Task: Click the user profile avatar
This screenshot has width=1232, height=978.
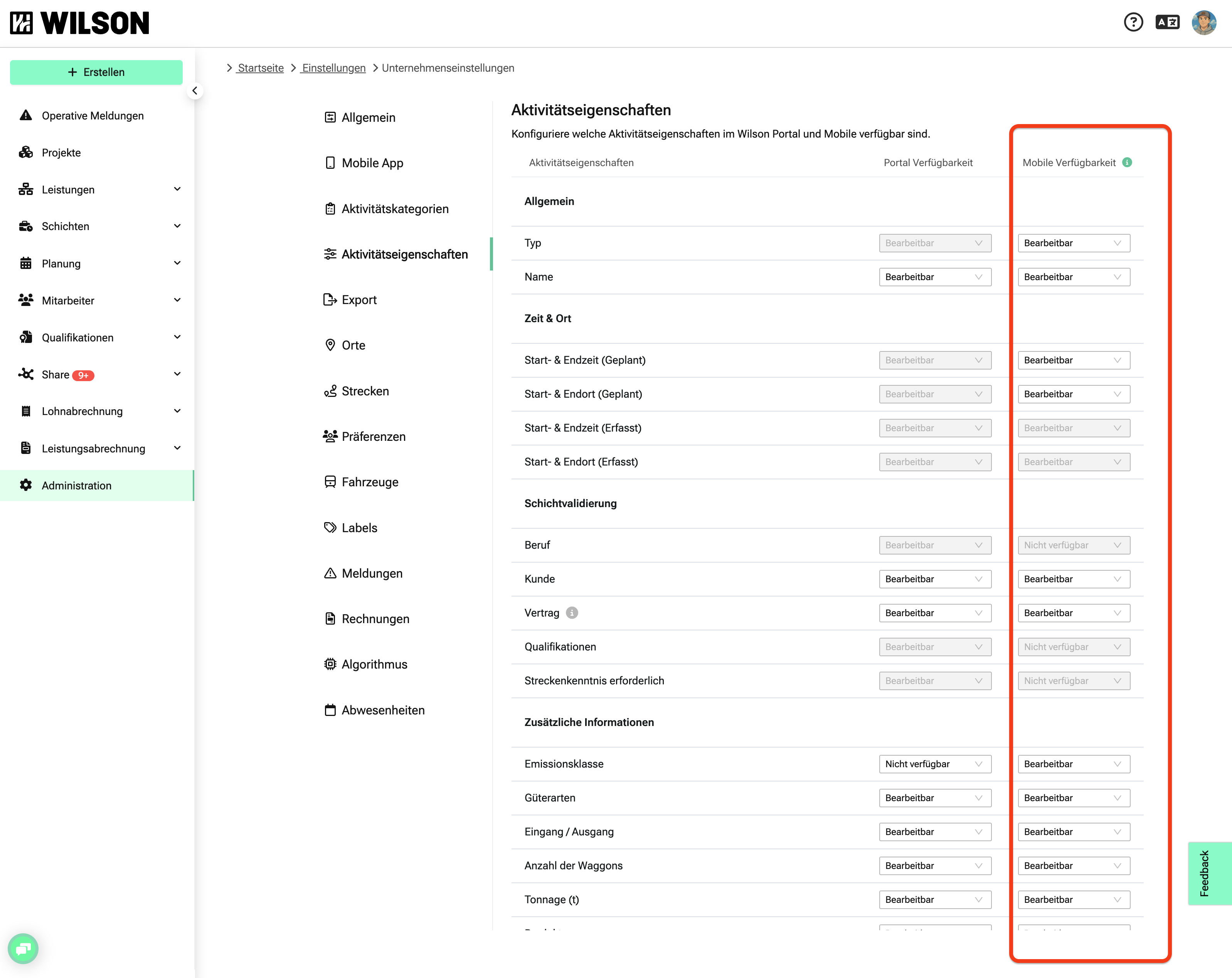Action: pos(1204,22)
